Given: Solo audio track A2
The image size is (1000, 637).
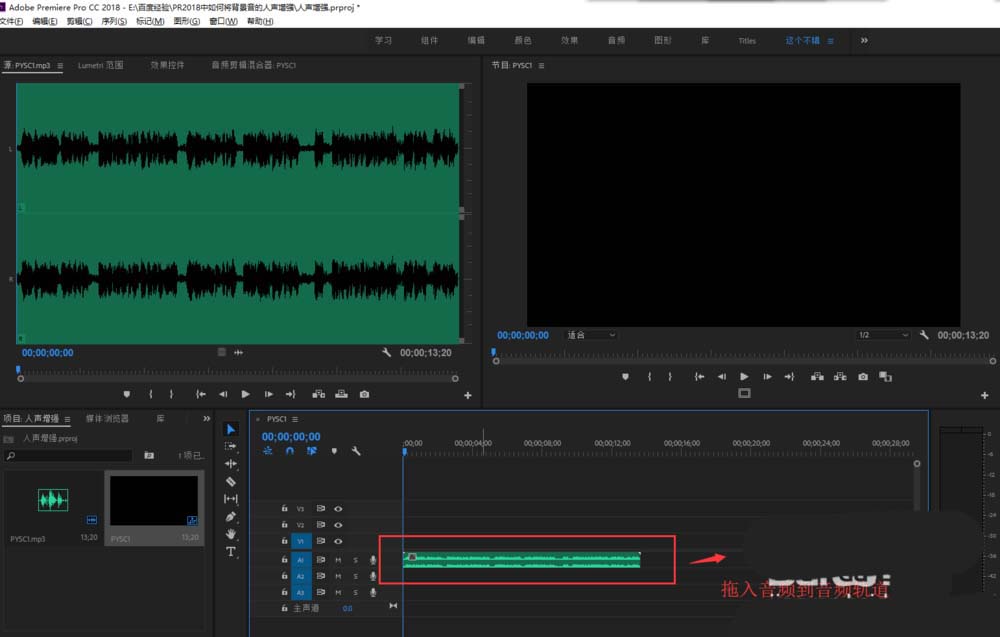Looking at the screenshot, I should 355,576.
